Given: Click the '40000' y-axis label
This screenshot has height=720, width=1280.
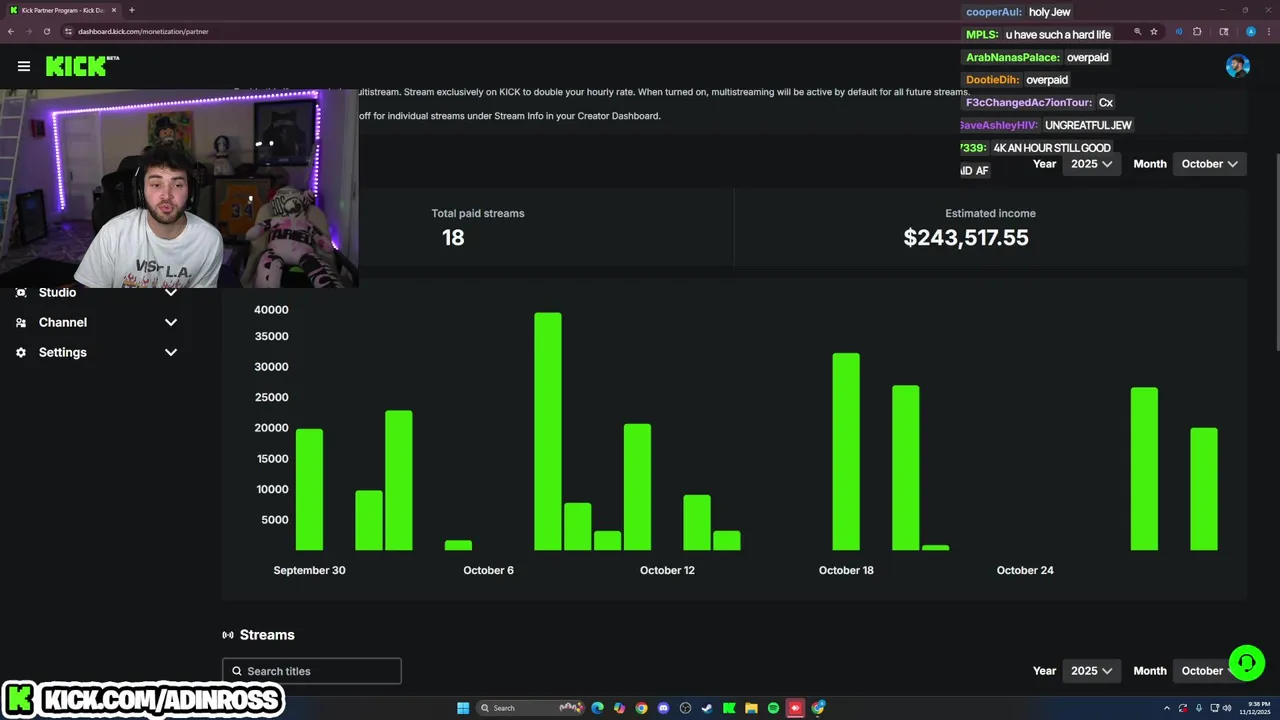Looking at the screenshot, I should 271,310.
